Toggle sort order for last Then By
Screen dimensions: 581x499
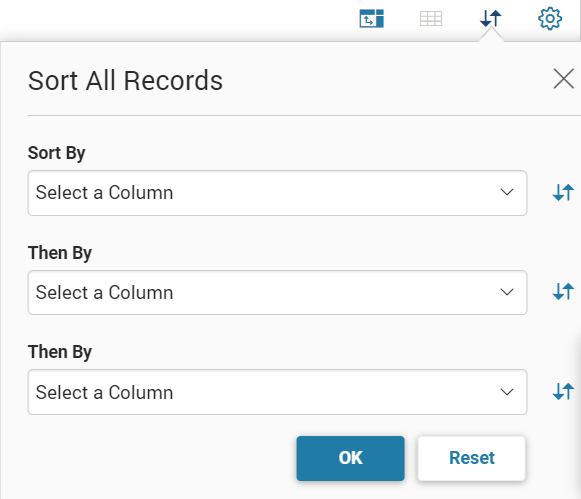coord(563,392)
